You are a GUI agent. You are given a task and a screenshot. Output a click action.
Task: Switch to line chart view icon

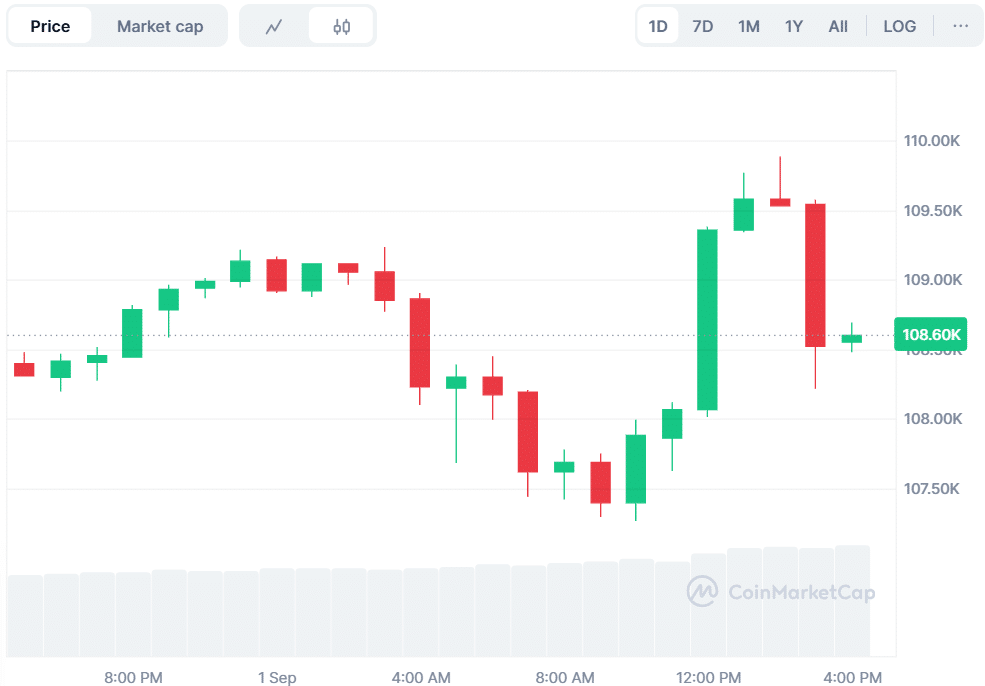coord(274,27)
